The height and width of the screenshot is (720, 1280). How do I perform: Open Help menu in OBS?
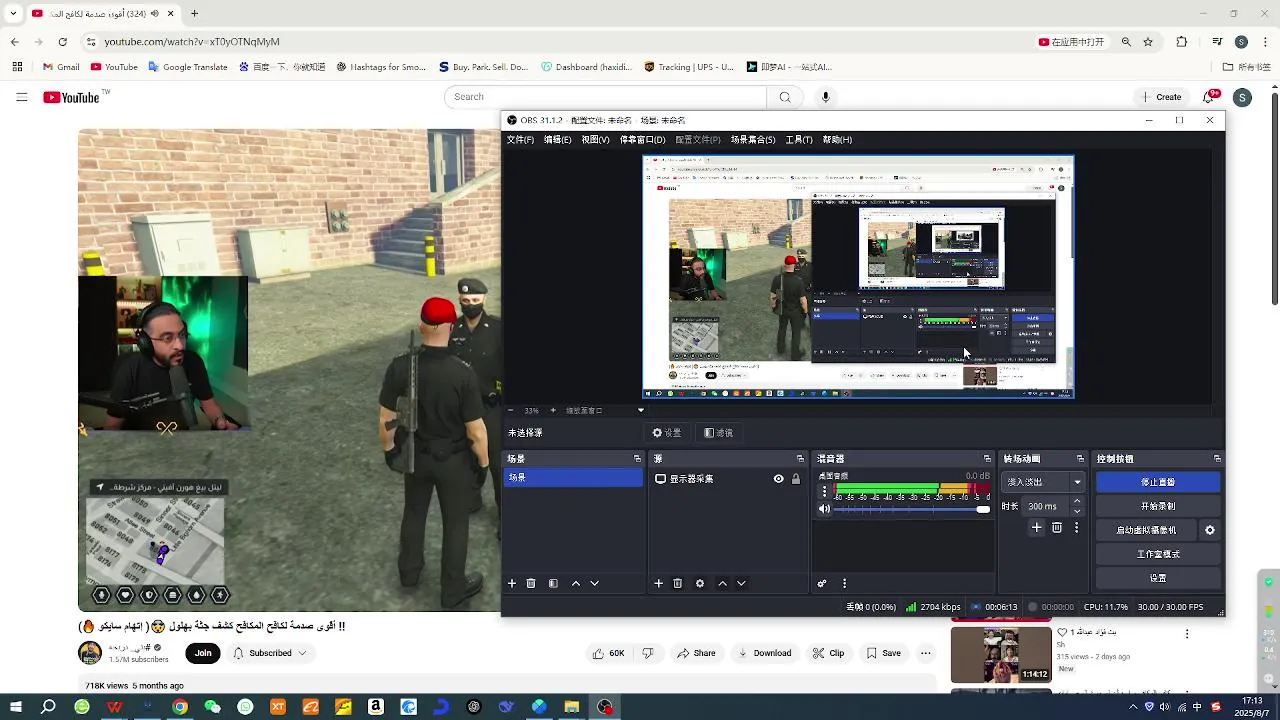[837, 140]
